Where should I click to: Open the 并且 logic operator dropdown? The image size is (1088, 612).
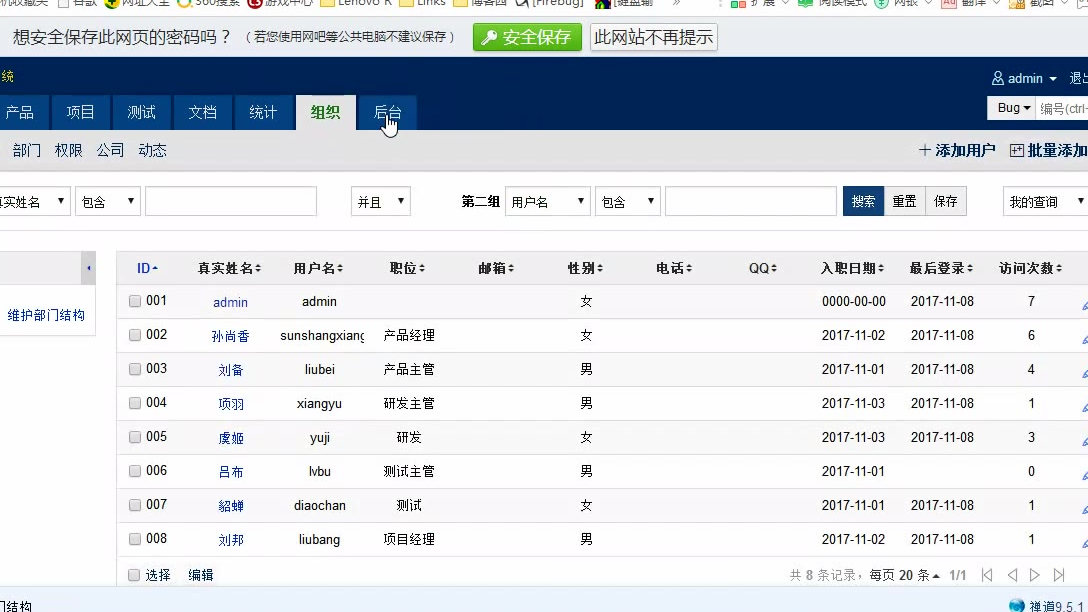coord(380,202)
